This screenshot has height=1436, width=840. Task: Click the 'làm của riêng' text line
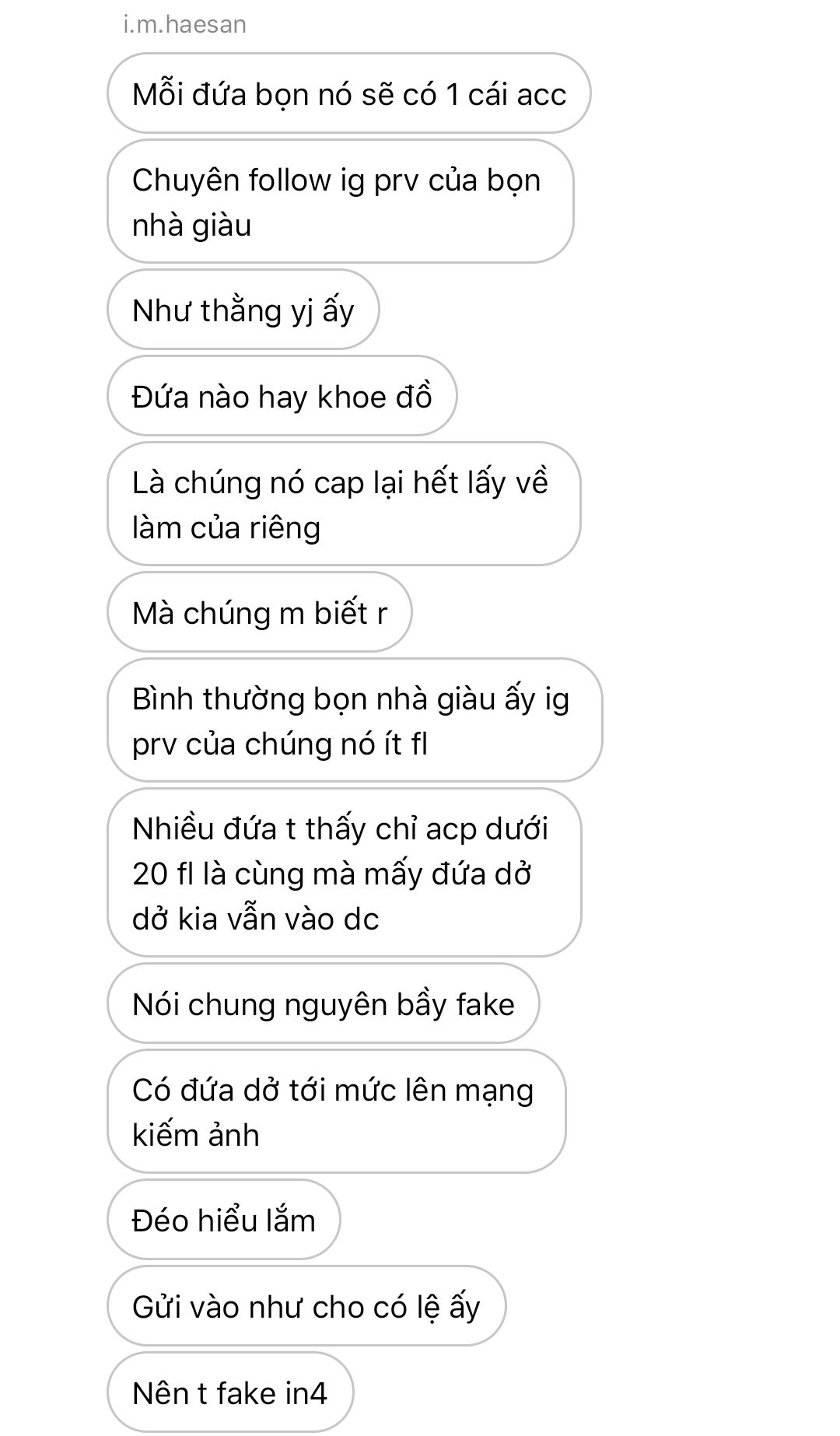(x=226, y=528)
